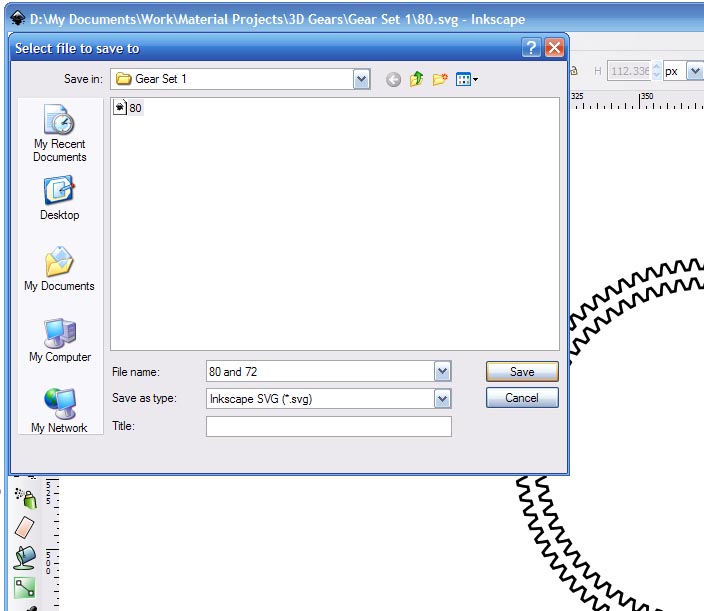This screenshot has height=611, width=704.
Task: Cancel the save dialog
Action: click(x=522, y=398)
